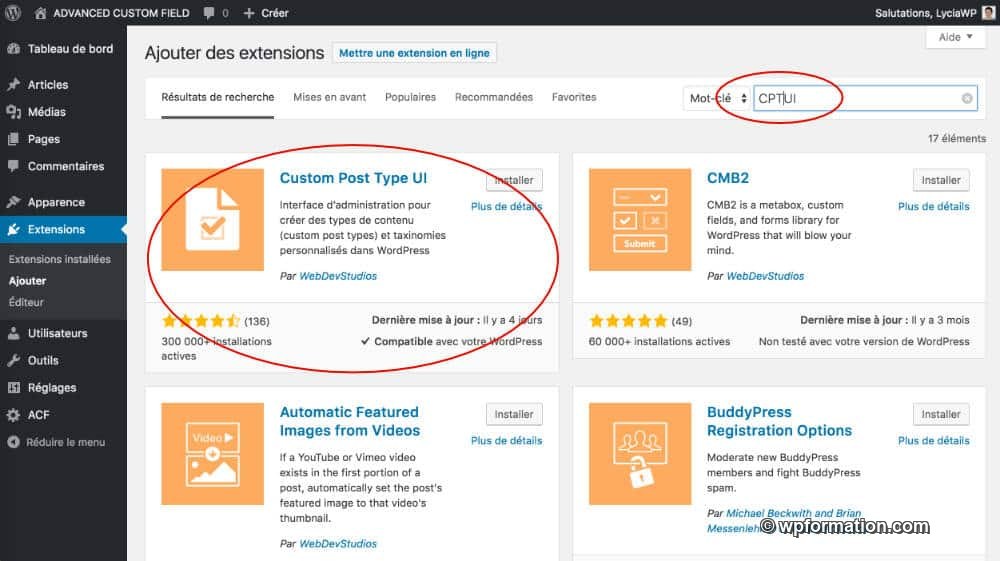Switch to the Mises en avant tab
The width and height of the screenshot is (1000, 561).
pyautogui.click(x=330, y=97)
